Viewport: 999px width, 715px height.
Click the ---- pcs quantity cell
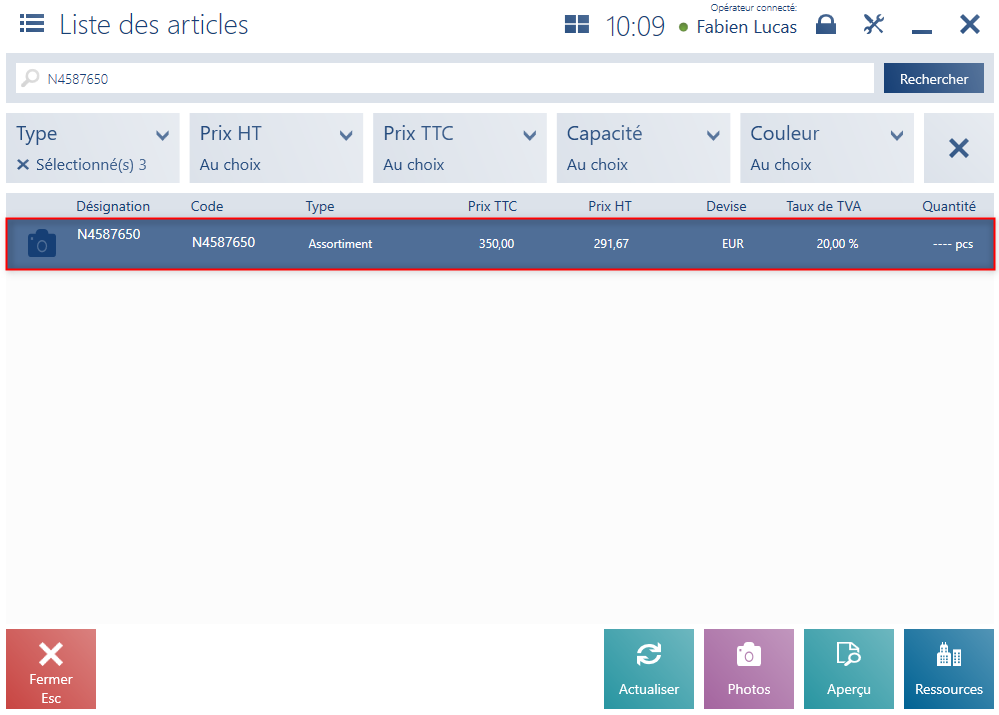(953, 243)
